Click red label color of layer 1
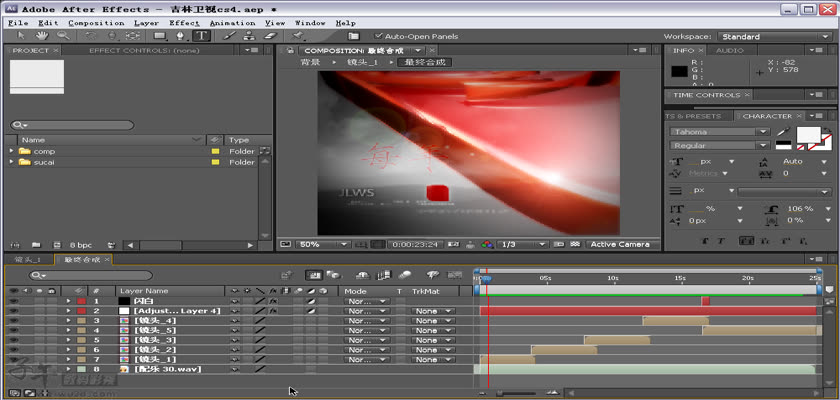The height and width of the screenshot is (400, 840). coord(81,301)
